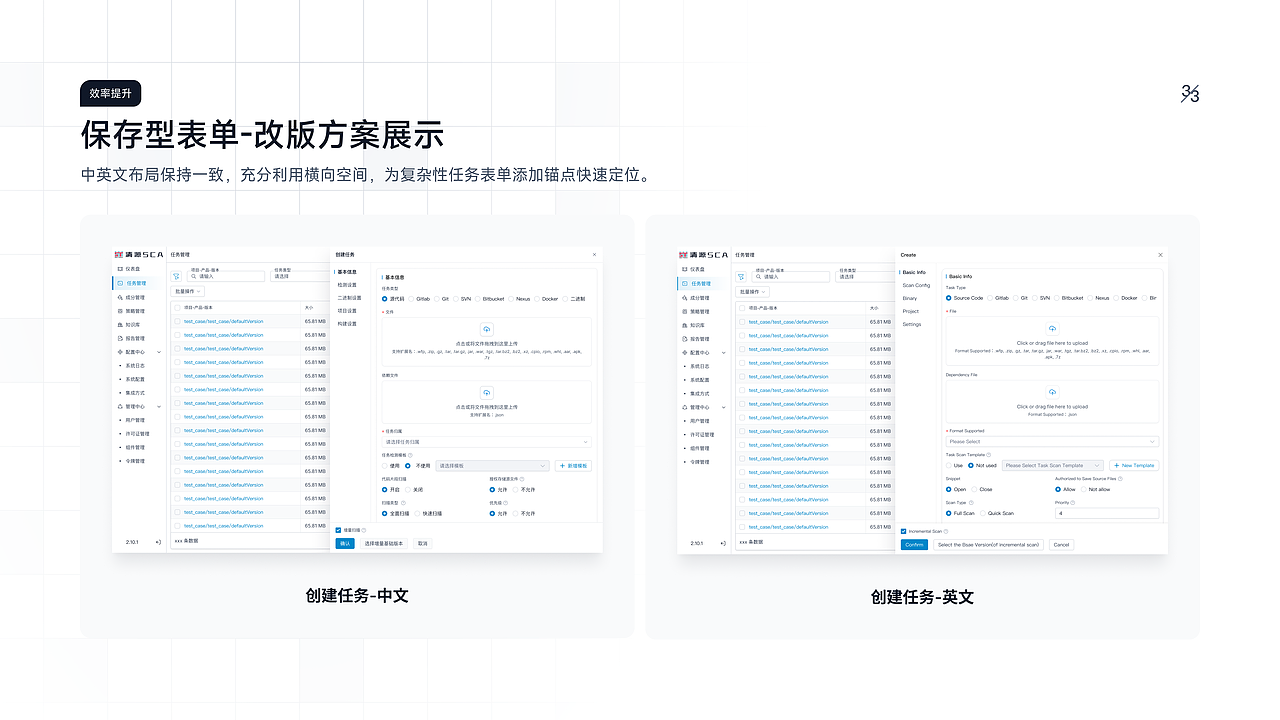This screenshot has width=1280, height=720.
Task: Close the Create drawer with X
Action: coord(1160,255)
